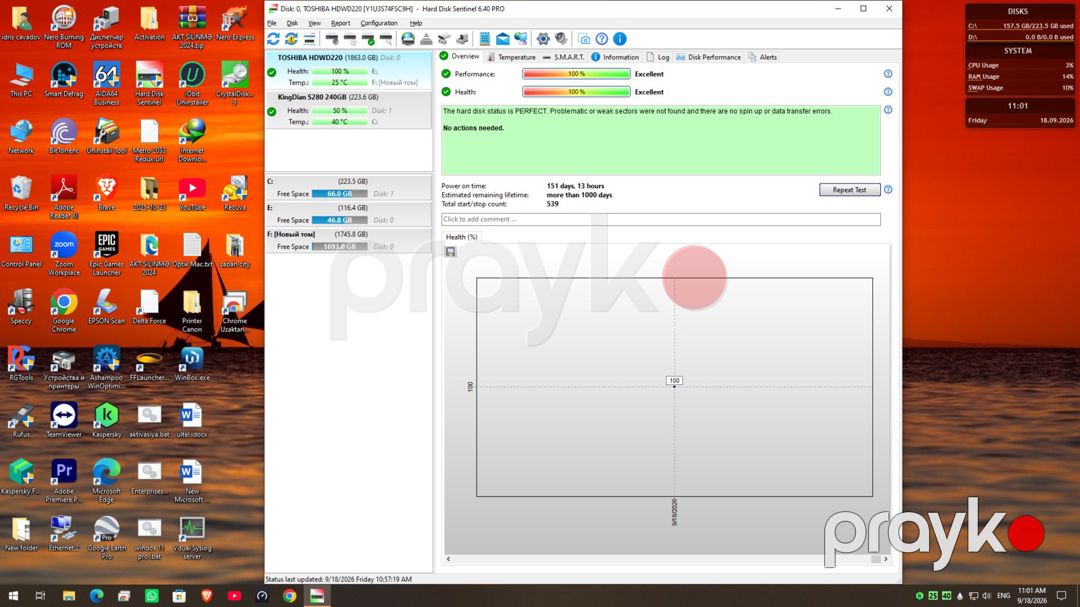Viewport: 1080px width, 607px height.
Task: Open Google Chrome from the taskbar
Action: (x=289, y=595)
